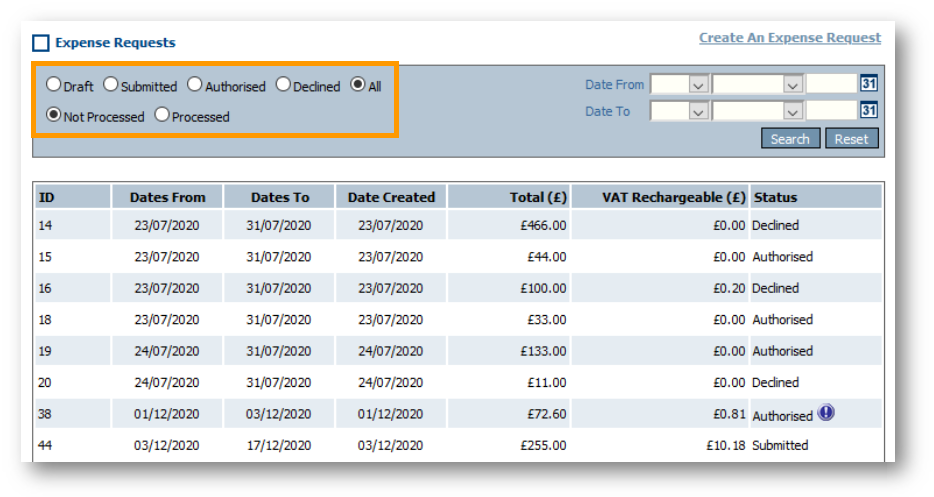Click the Date From label
Viewport: 934px width, 497px height.
[615, 85]
